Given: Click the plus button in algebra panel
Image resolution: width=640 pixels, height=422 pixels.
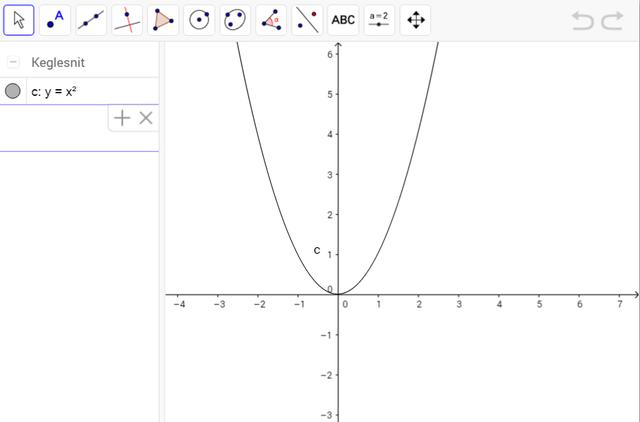Looking at the screenshot, I should click(122, 118).
